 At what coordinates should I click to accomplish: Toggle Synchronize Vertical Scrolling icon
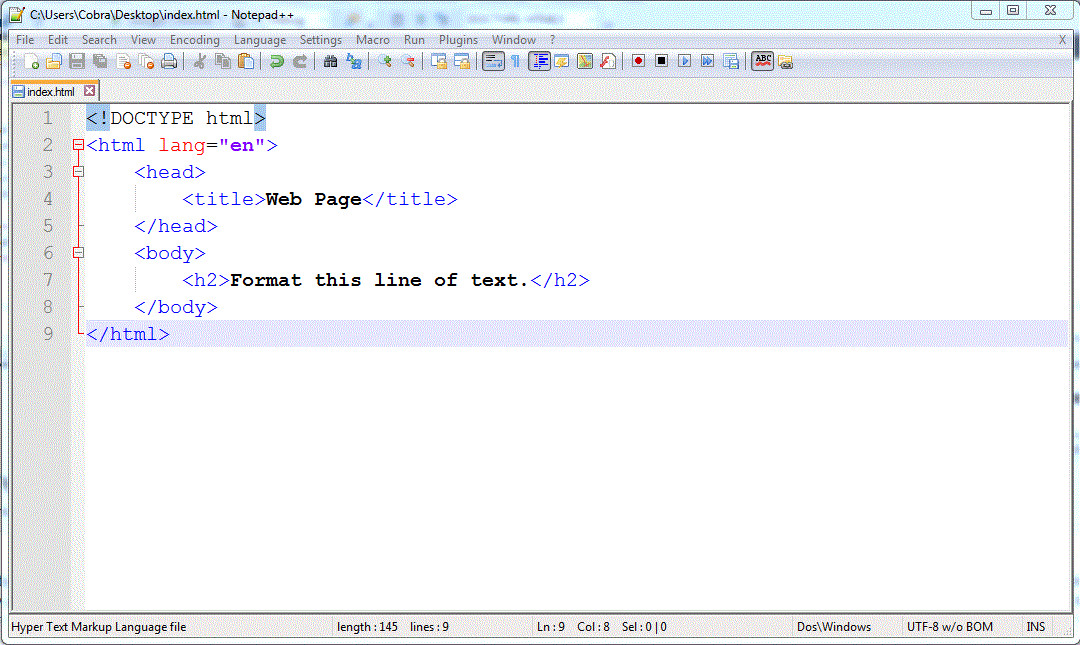pyautogui.click(x=439, y=61)
